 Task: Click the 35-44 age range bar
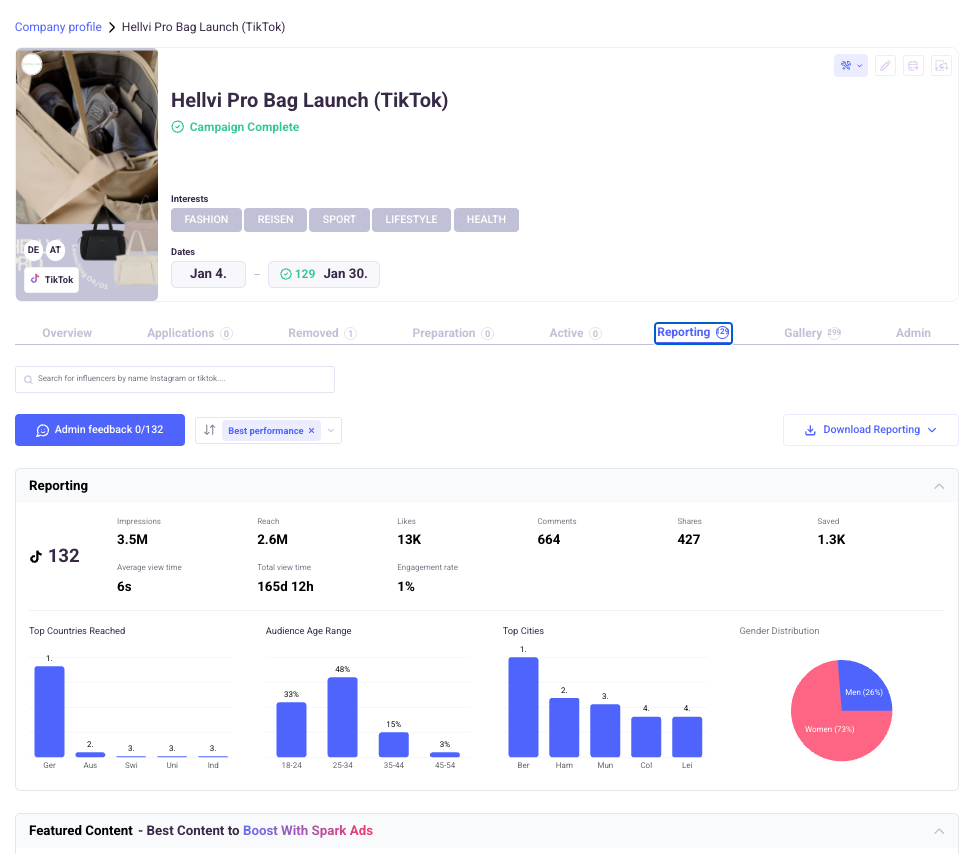[394, 745]
